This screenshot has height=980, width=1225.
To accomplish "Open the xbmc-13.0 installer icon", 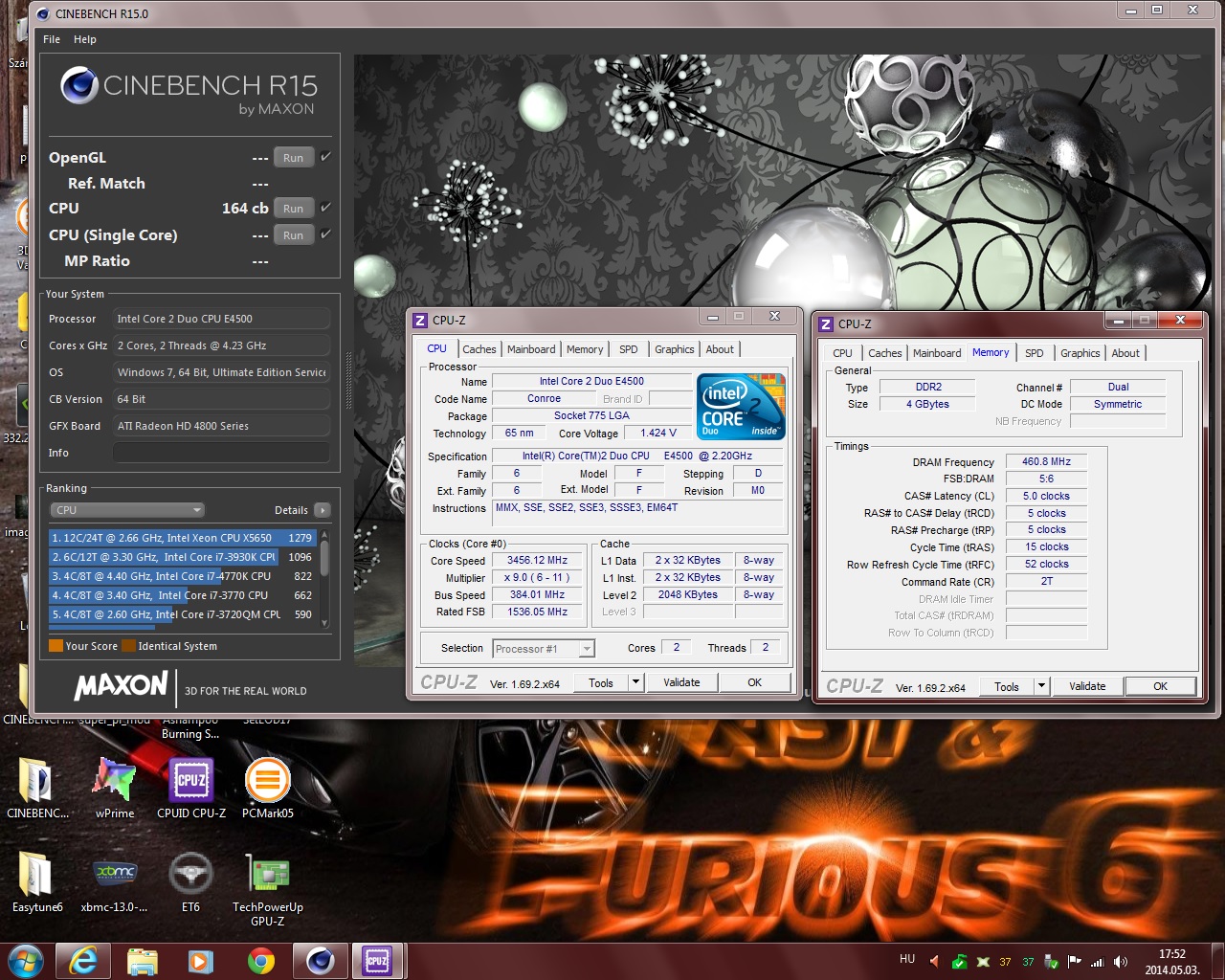I will [x=115, y=881].
